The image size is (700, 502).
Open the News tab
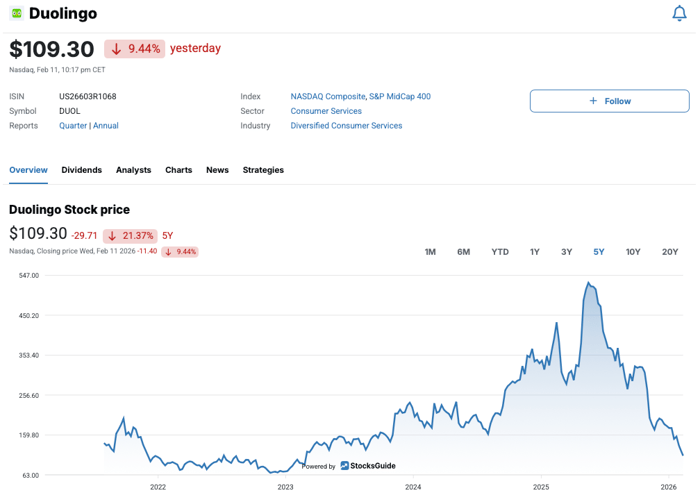(217, 170)
